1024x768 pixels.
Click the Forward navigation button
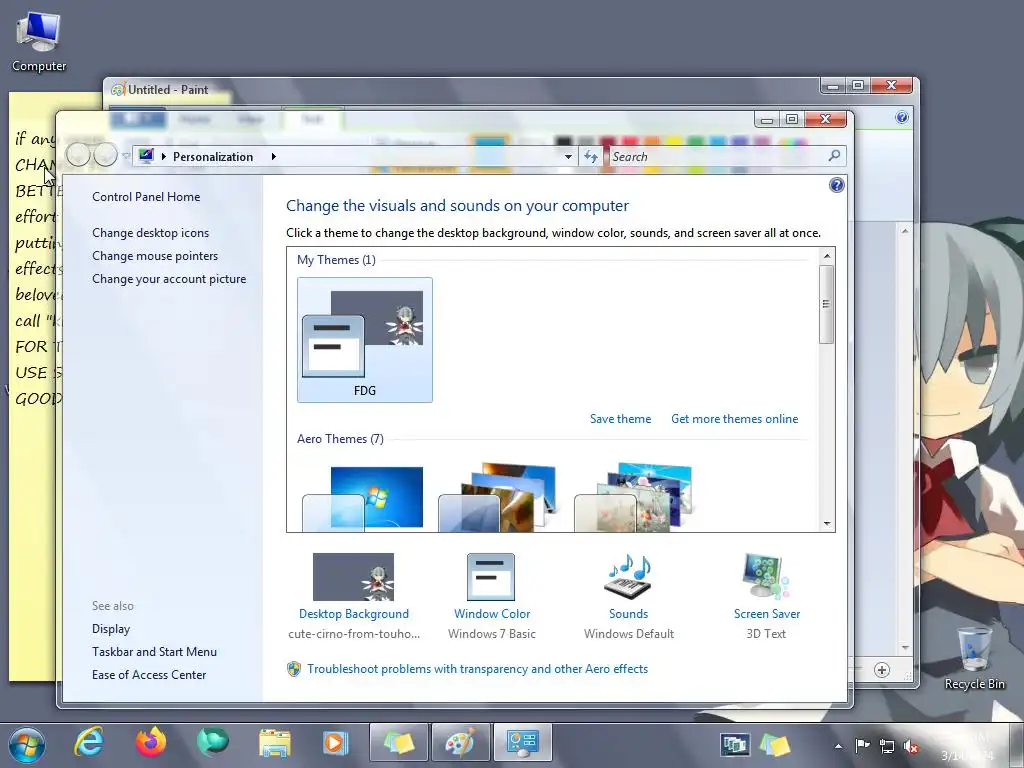105,155
